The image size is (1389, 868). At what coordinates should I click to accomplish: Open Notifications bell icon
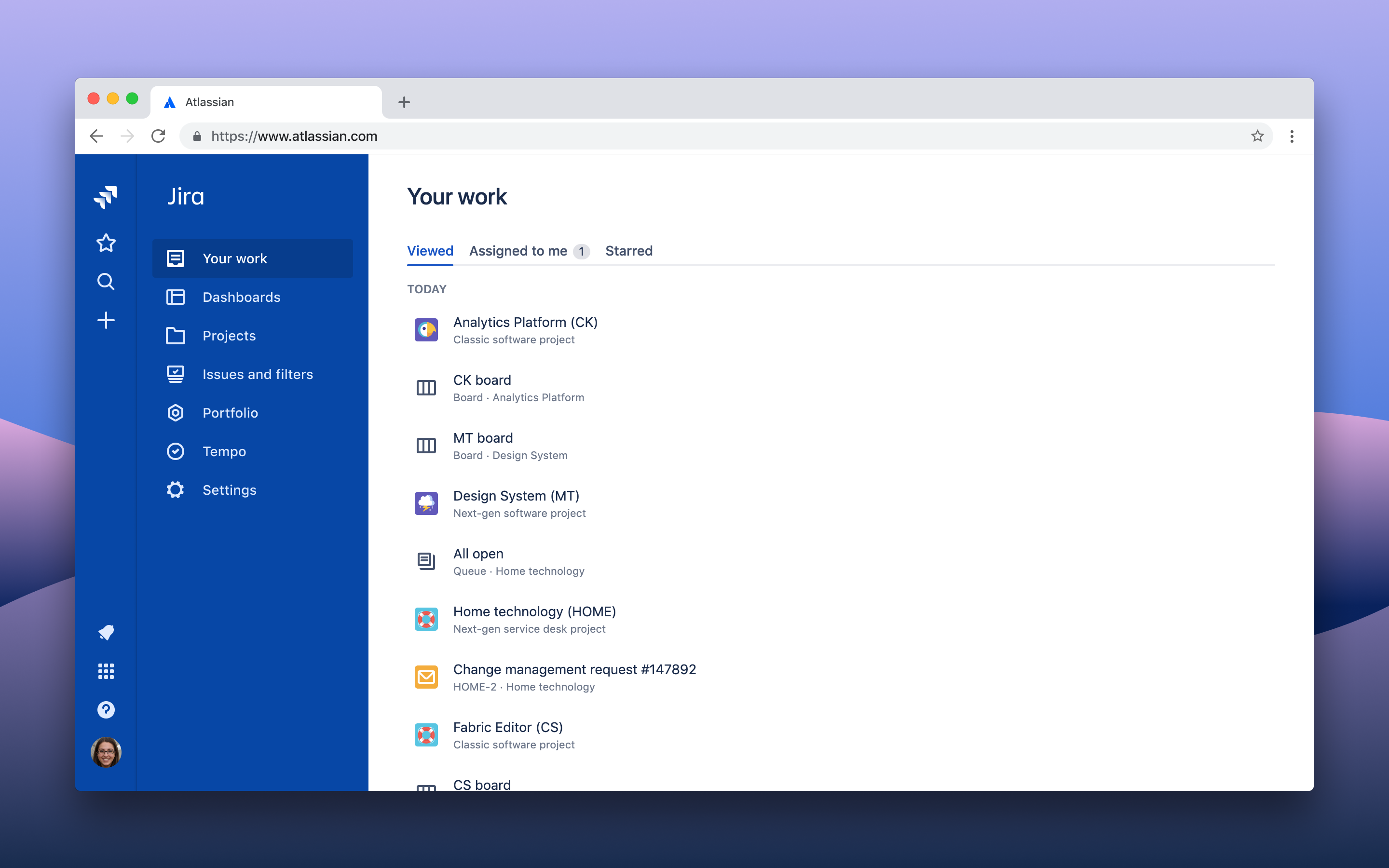point(106,632)
